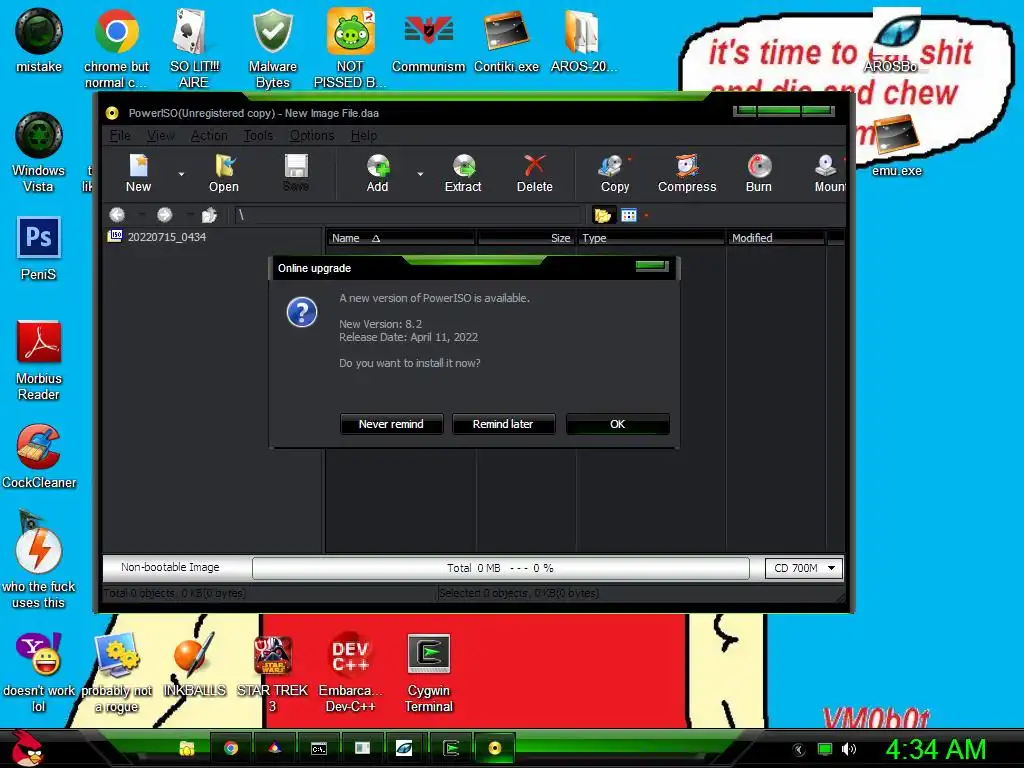Click the New toolbar icon in PowerISO
The image size is (1024, 768).
138,173
